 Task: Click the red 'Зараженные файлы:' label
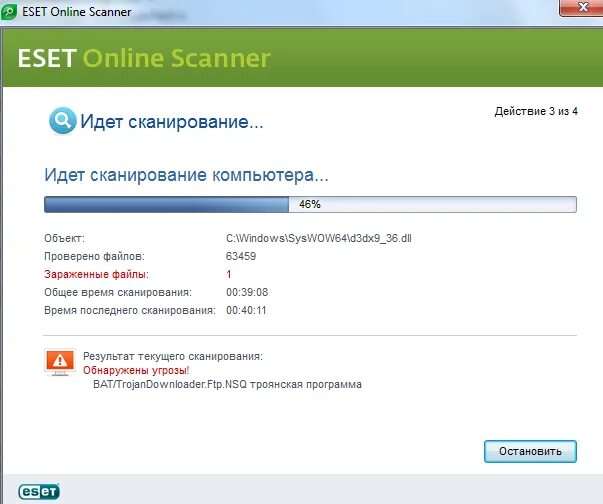(96, 274)
